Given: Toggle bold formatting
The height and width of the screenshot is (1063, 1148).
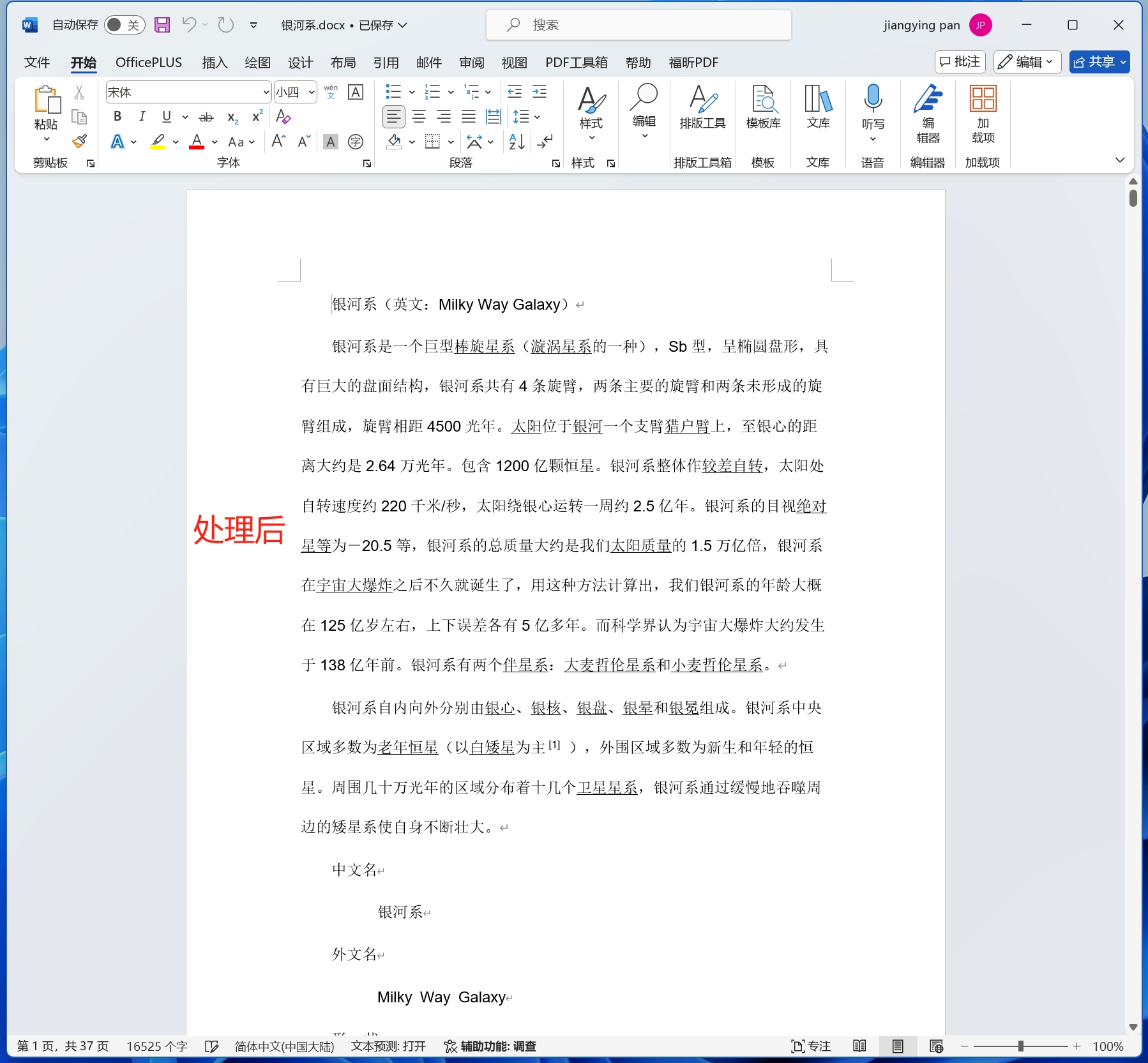Looking at the screenshot, I should pyautogui.click(x=117, y=117).
